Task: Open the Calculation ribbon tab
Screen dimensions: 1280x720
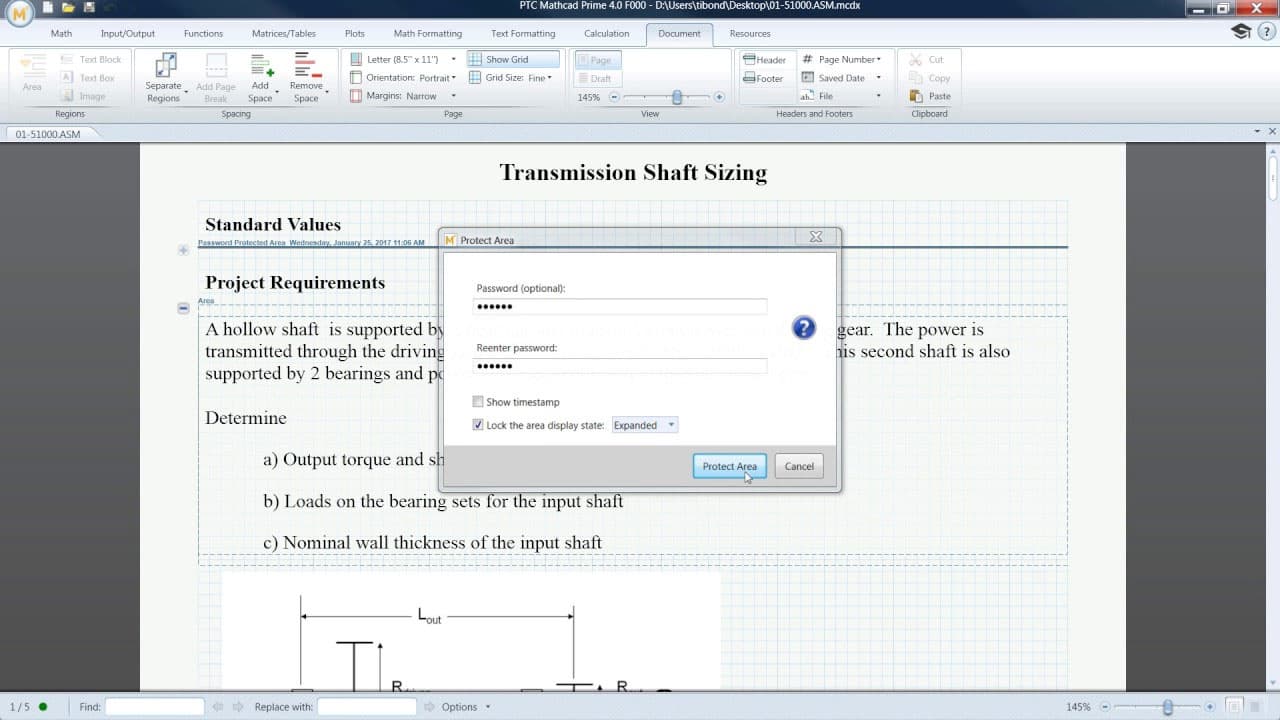Action: pyautogui.click(x=606, y=33)
